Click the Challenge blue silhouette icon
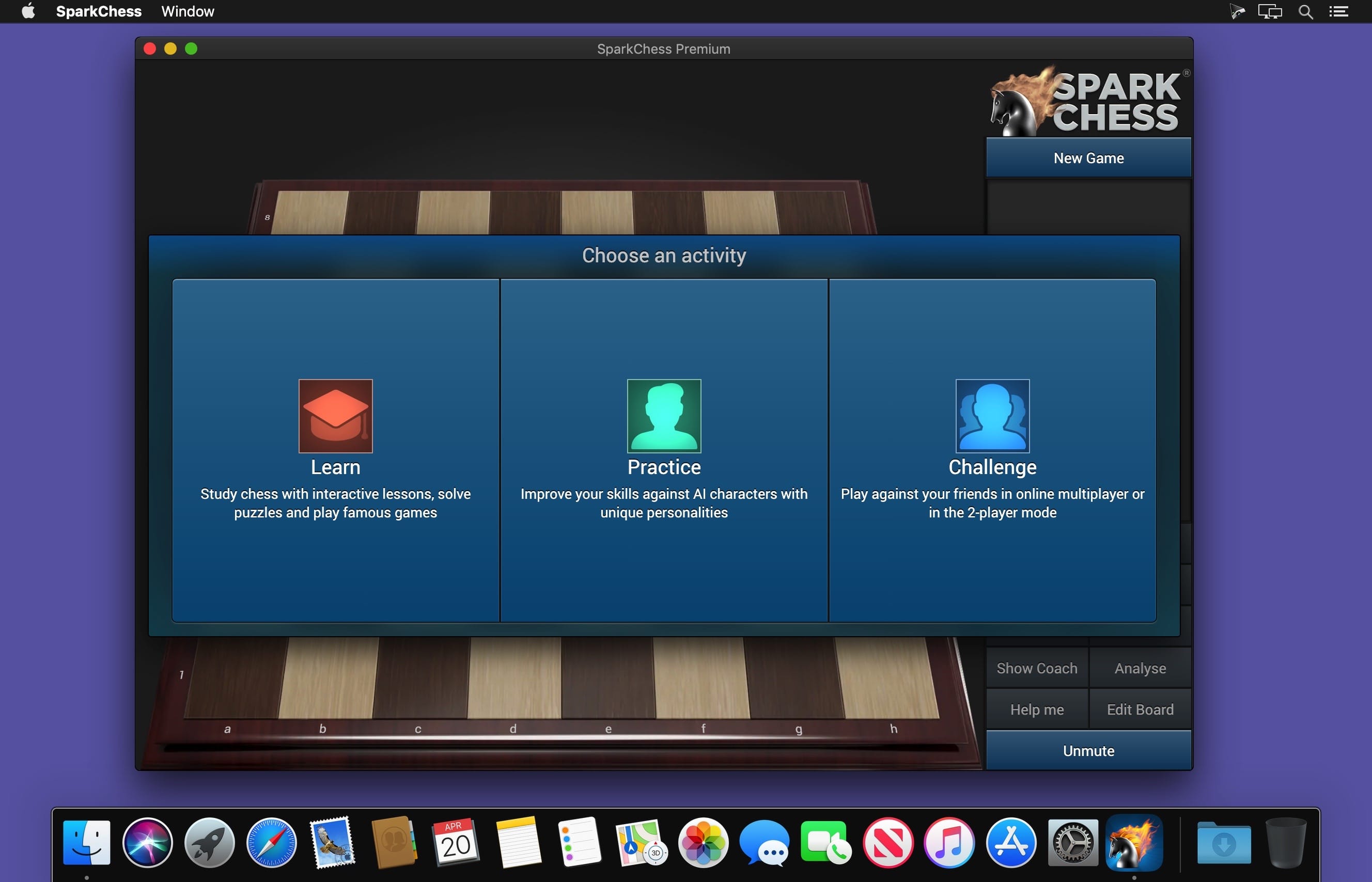 click(992, 415)
